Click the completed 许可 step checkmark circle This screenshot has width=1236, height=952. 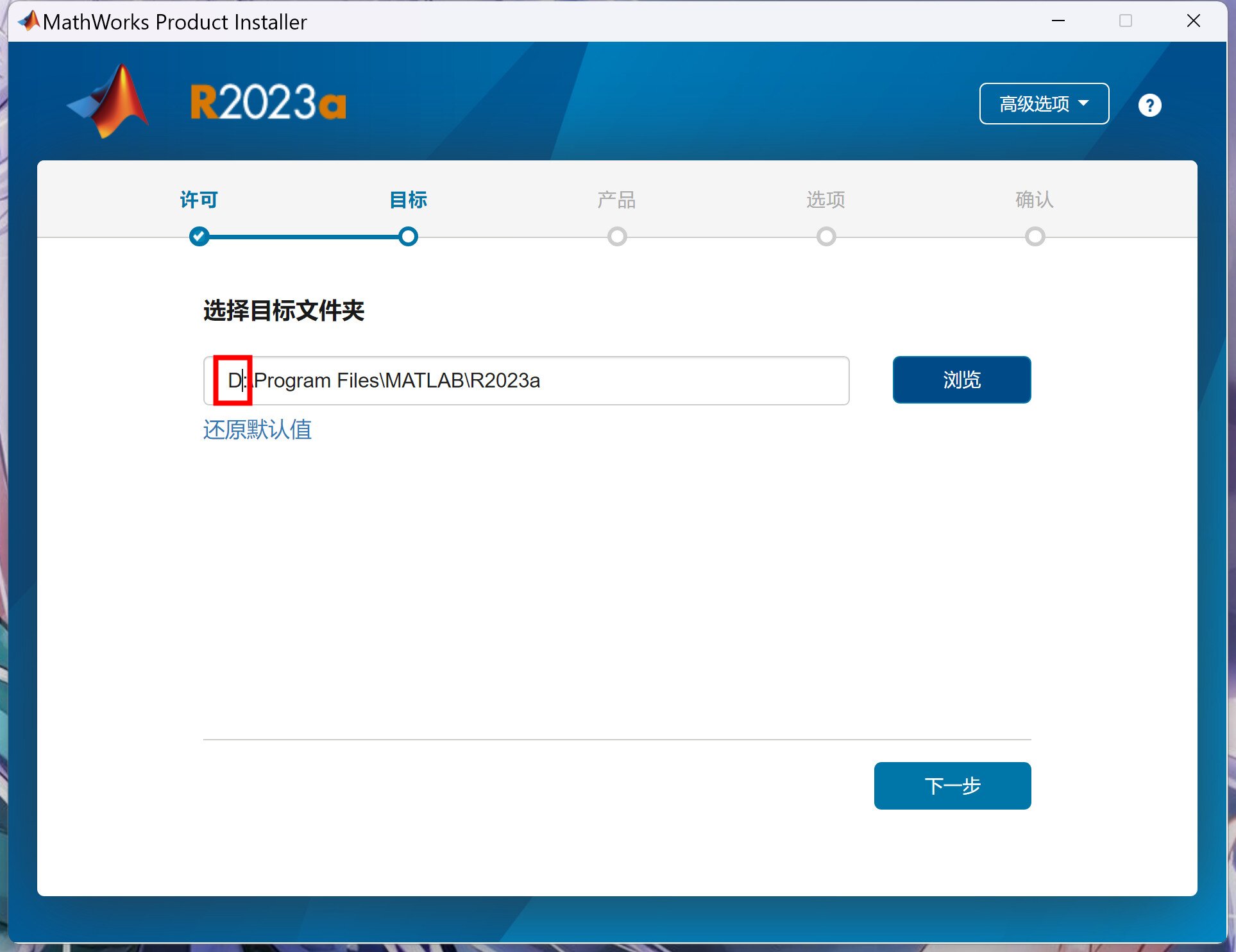[x=199, y=236]
